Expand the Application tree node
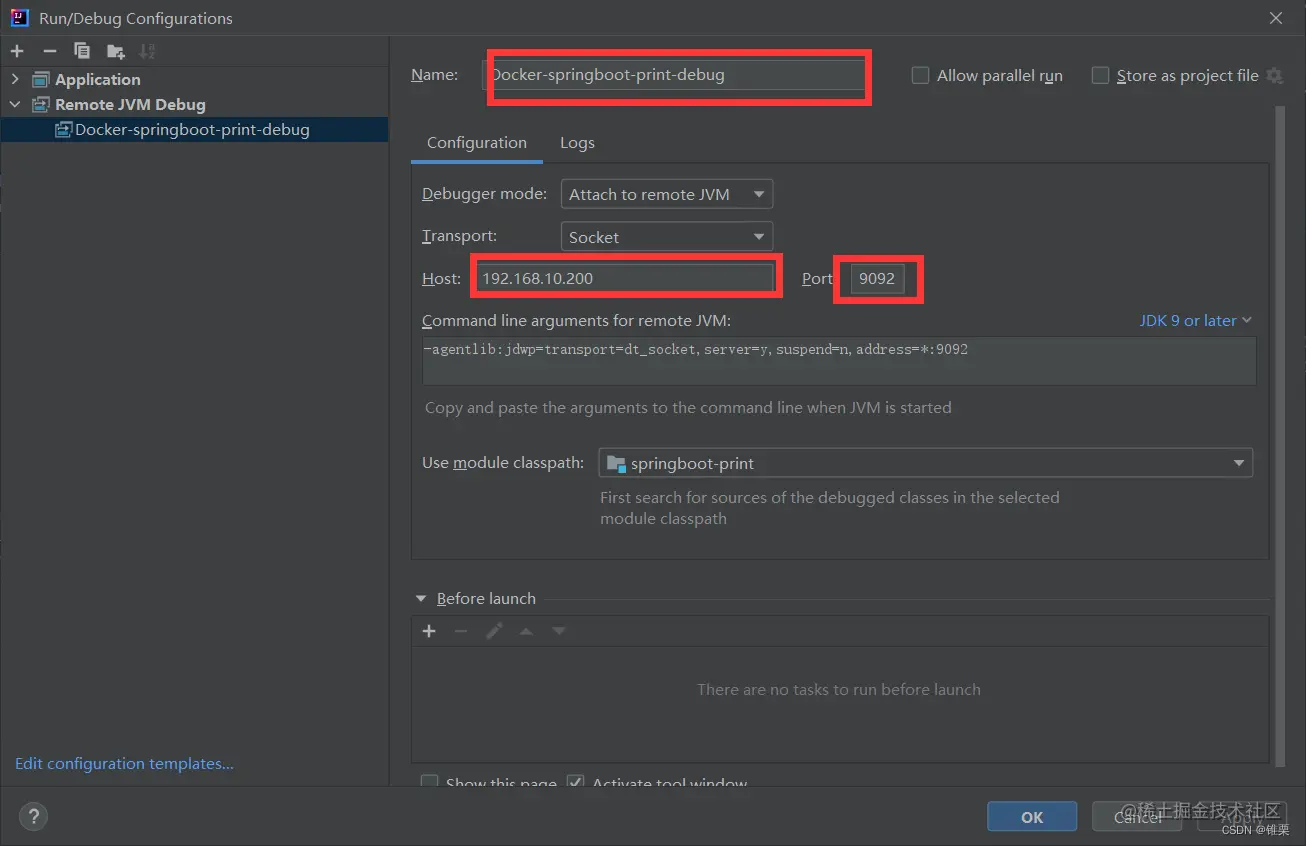The height and width of the screenshot is (846, 1306). point(15,79)
